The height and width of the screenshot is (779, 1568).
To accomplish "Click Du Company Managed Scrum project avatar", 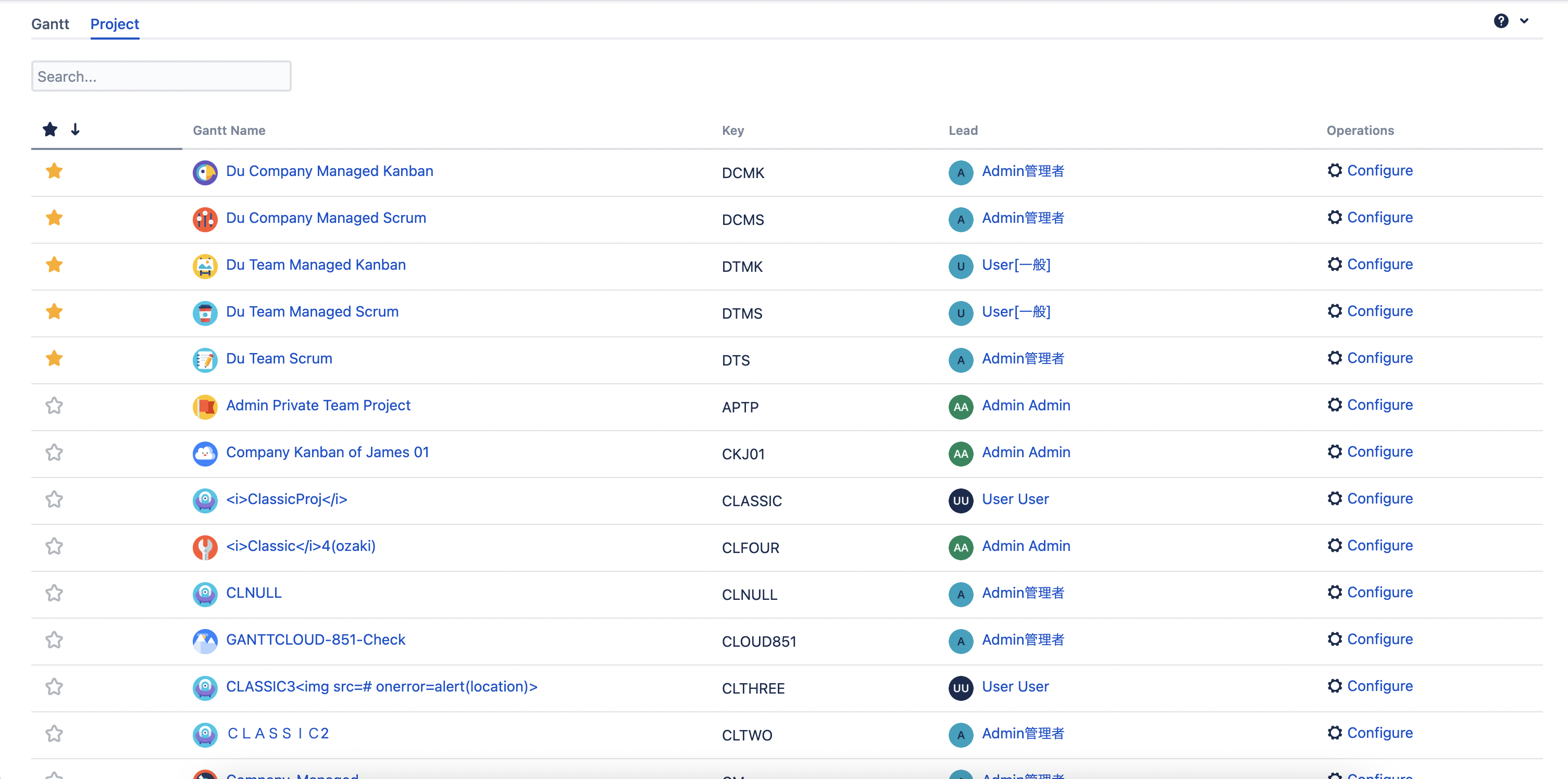I will (205, 219).
